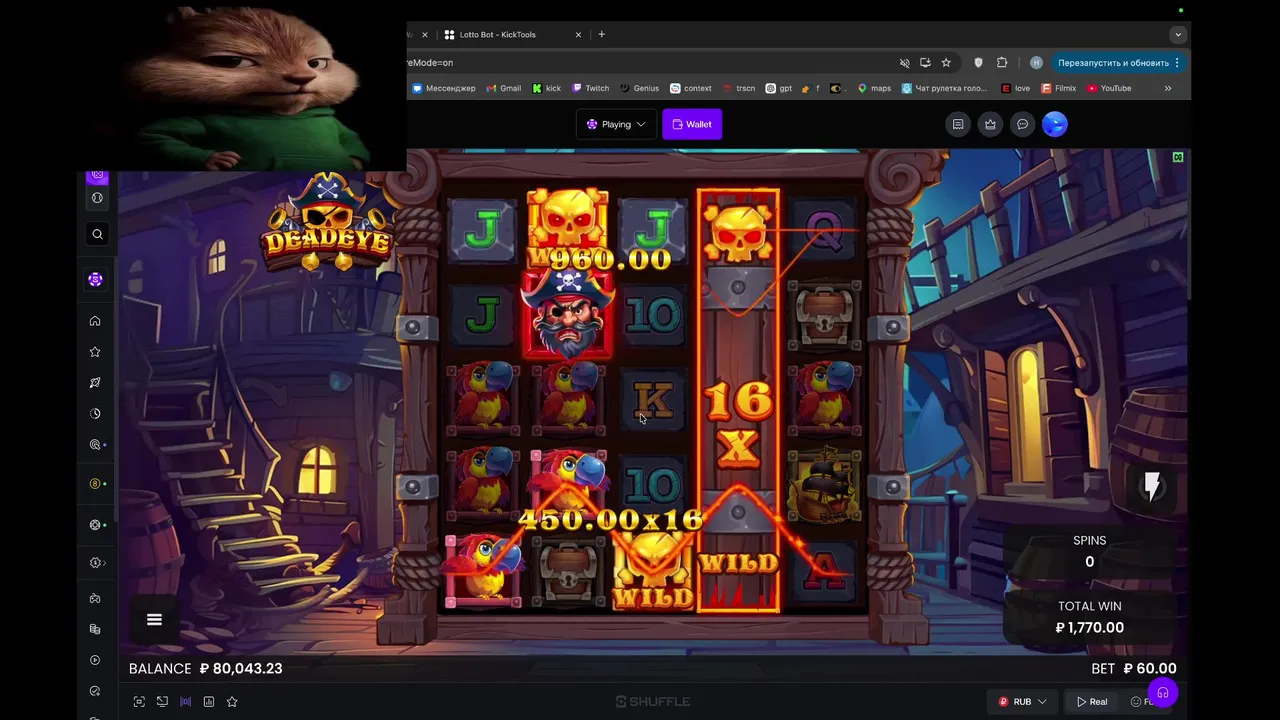Bookmark this page with the star

(x=946, y=63)
